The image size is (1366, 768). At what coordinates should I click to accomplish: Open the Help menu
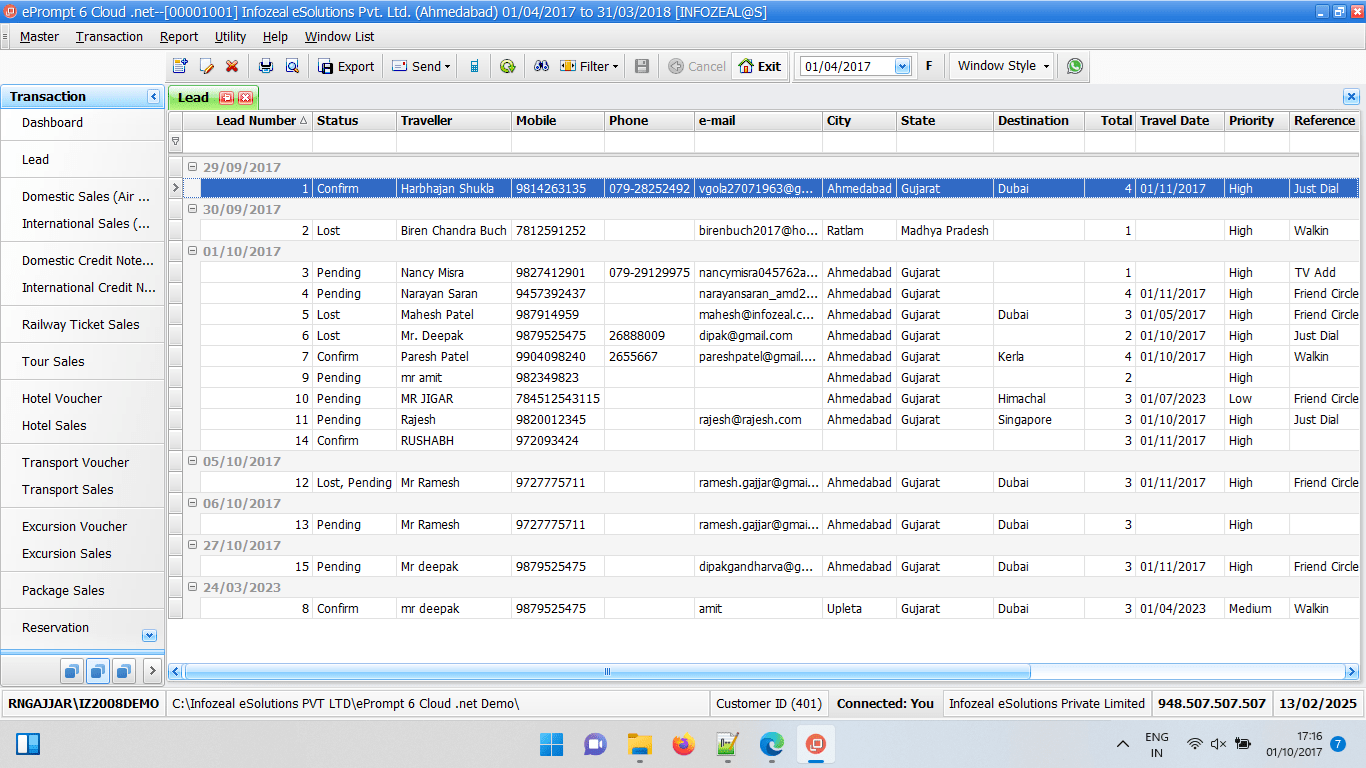point(275,36)
